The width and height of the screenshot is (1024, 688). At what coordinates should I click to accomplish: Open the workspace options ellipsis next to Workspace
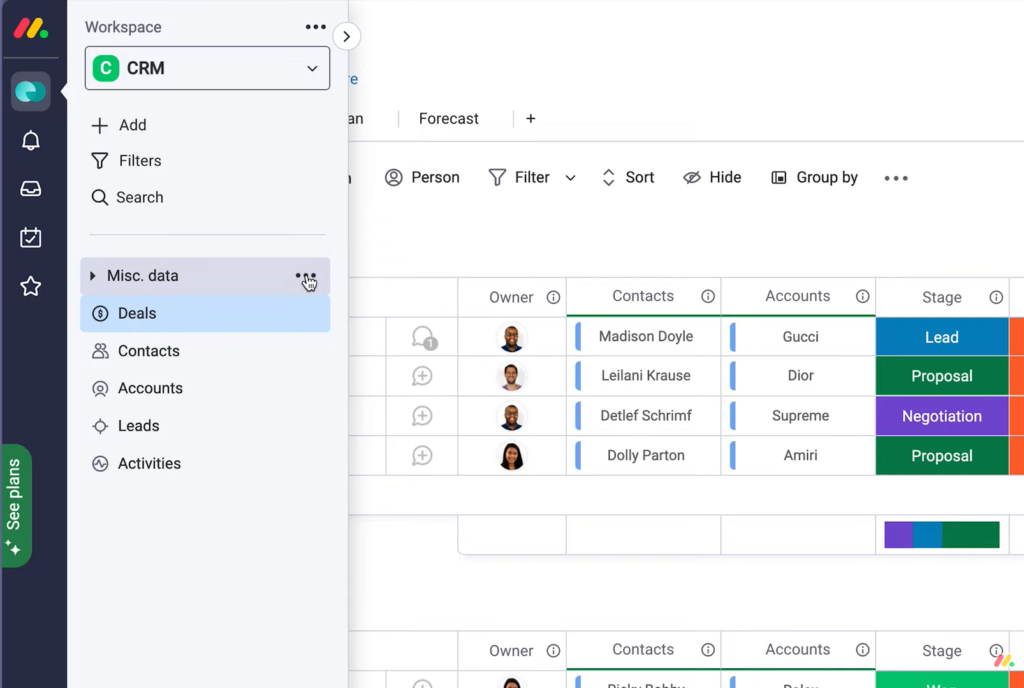pyautogui.click(x=315, y=26)
